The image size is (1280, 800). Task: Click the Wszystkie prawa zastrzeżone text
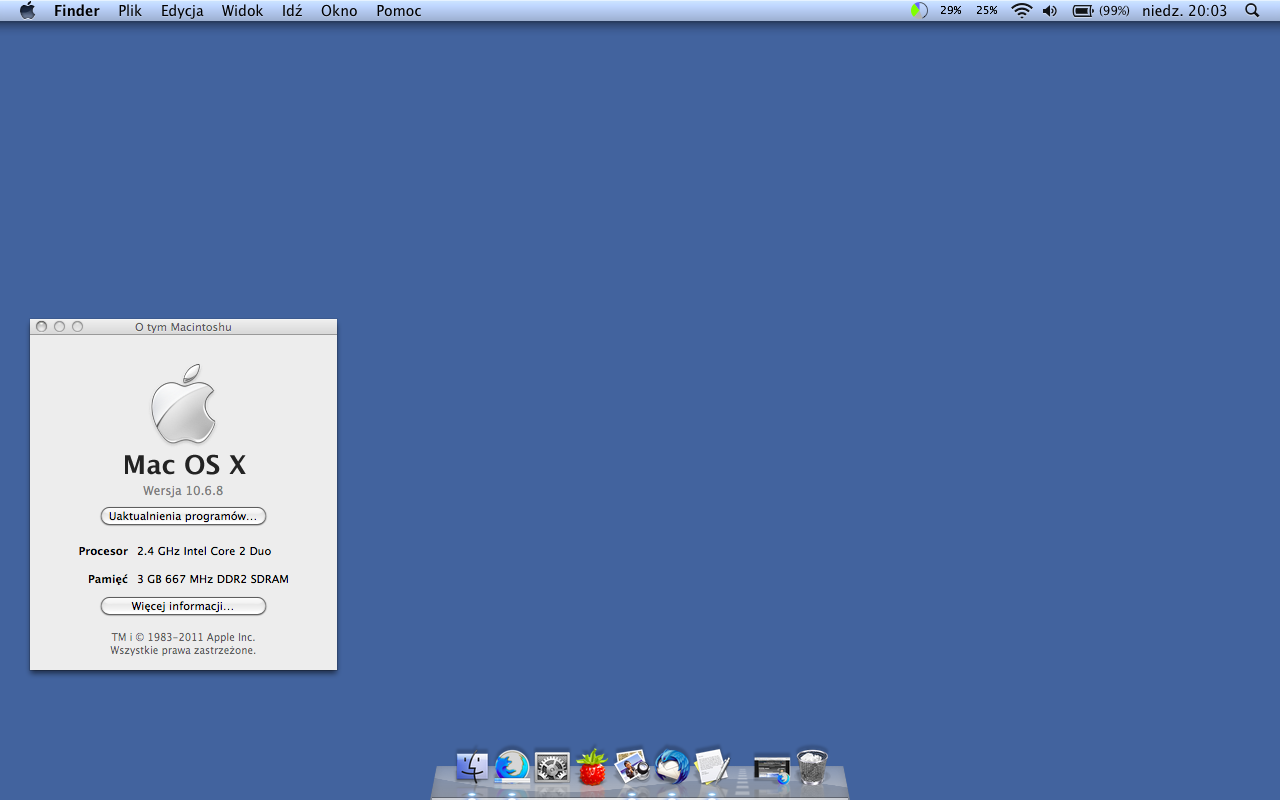183,650
